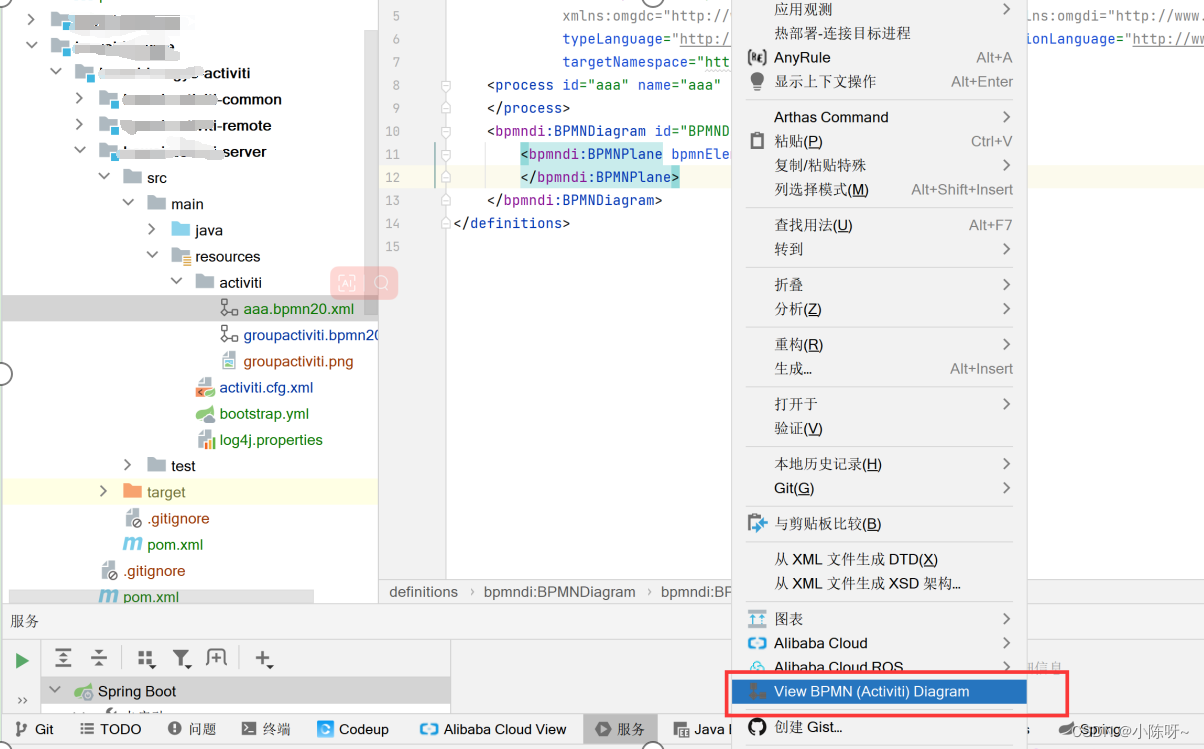Open the 终端 terminal tool window
Screen dimensions: 1204x749
coord(266,729)
